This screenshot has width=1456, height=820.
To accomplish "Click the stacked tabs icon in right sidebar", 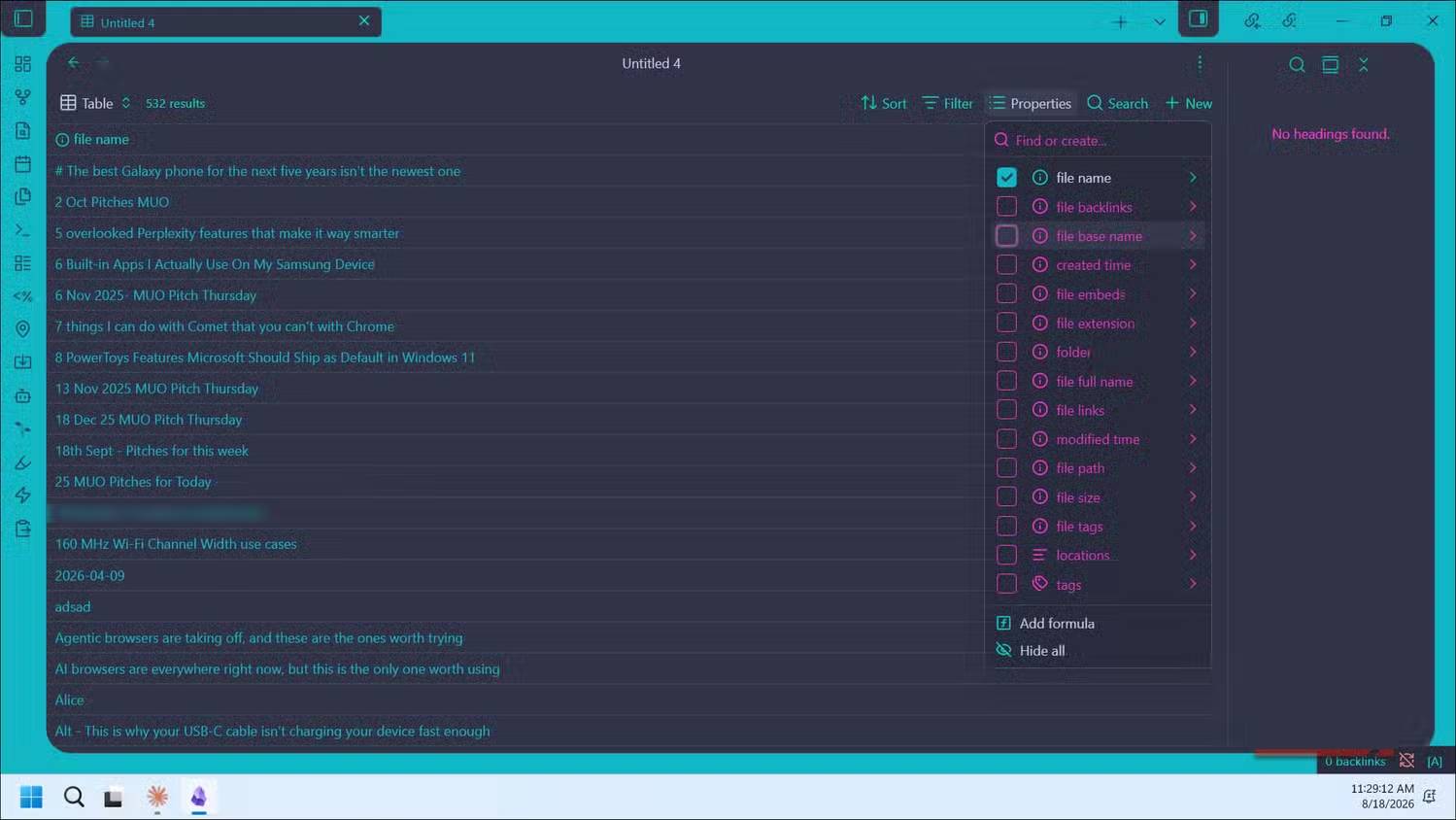I will tap(1330, 64).
